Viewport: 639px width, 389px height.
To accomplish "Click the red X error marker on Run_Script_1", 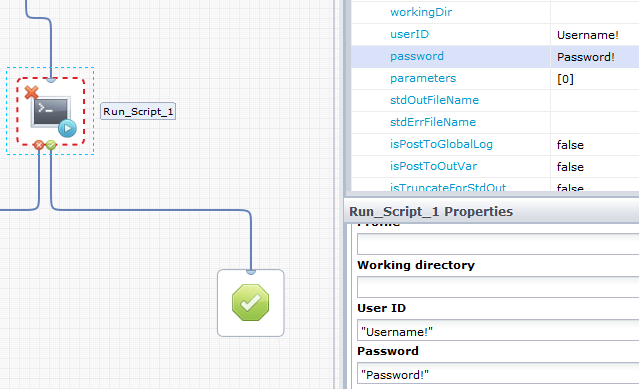I will coord(31,92).
